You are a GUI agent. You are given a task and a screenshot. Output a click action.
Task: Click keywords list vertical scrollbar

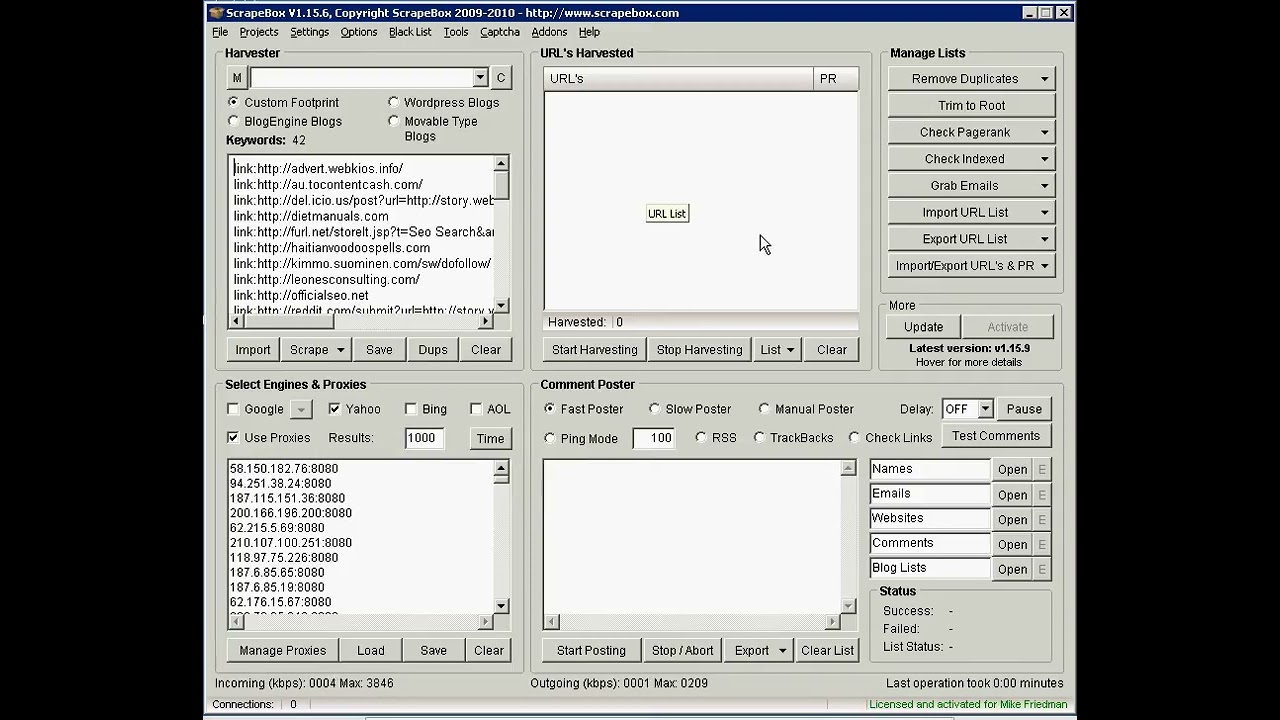coord(502,234)
